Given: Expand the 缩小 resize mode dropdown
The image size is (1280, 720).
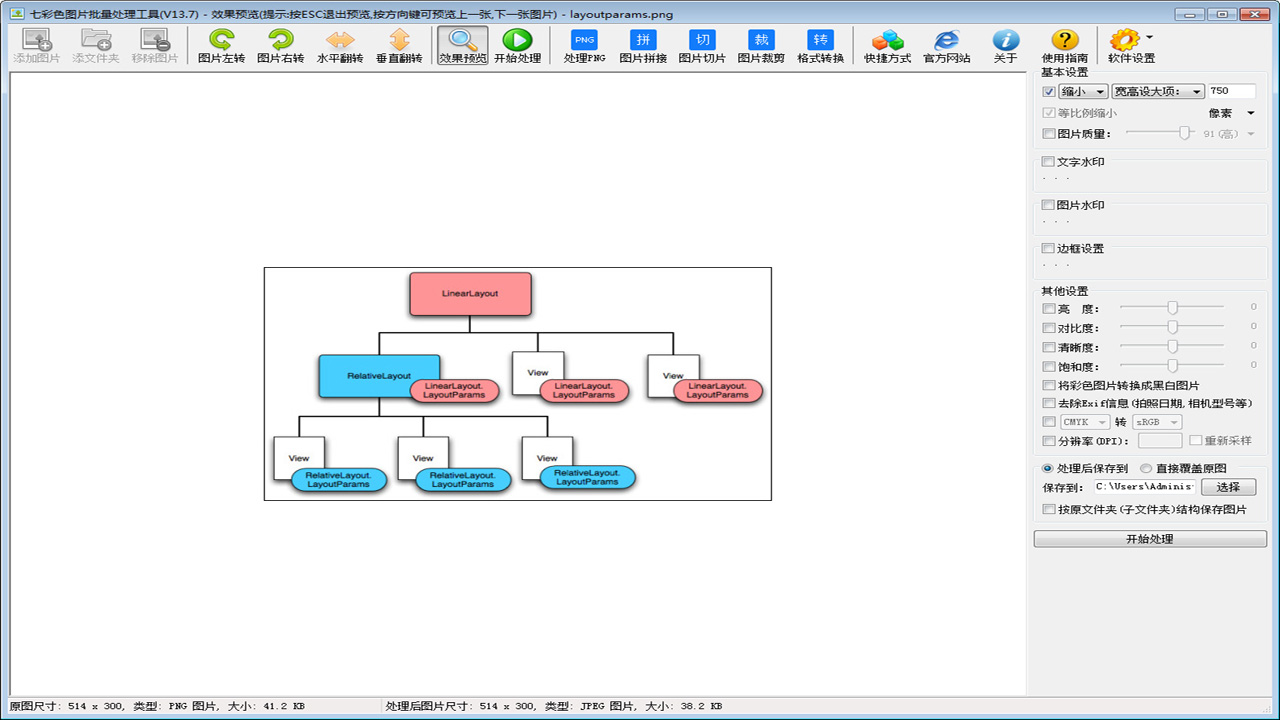Looking at the screenshot, I should (x=1082, y=91).
